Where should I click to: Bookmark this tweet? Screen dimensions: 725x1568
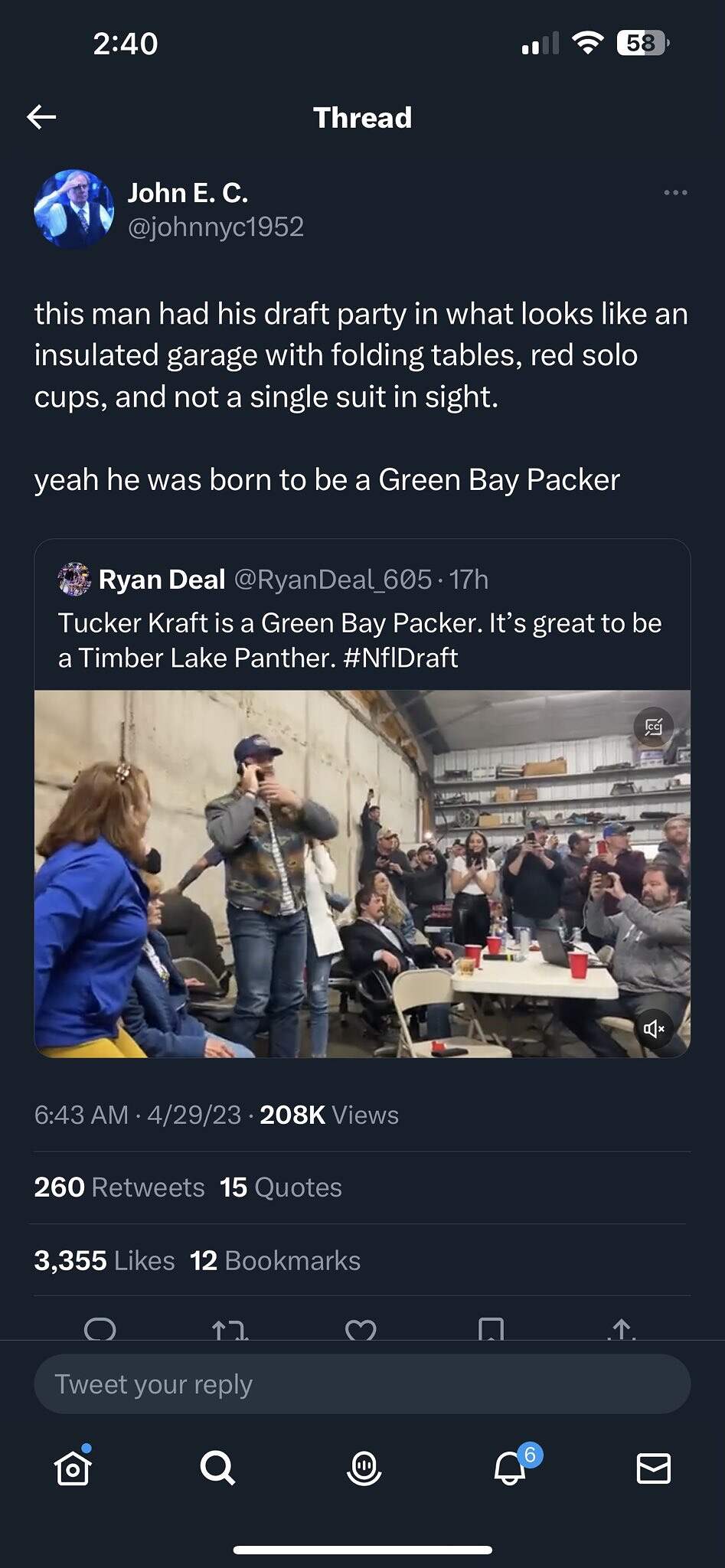(491, 1330)
